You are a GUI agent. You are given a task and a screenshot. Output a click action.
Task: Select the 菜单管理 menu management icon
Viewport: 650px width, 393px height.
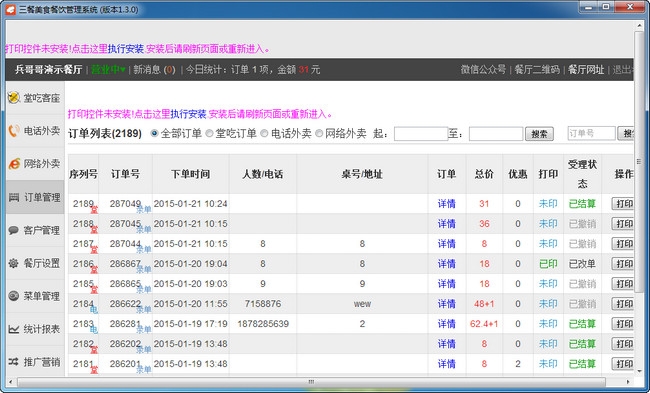(x=14, y=296)
